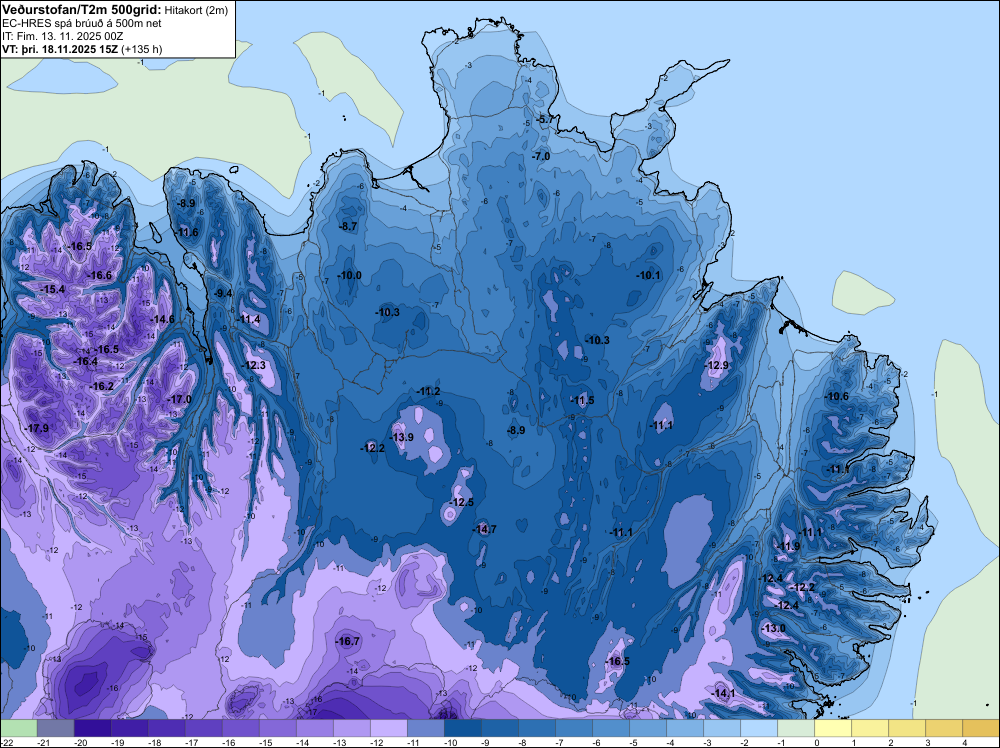1000x748 pixels.
Task: Click the -11.5 temperature label
Action: coord(583,400)
